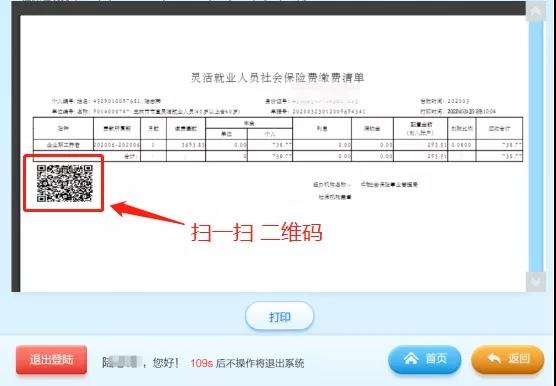Click the house icon on 首页 button

tap(411, 359)
